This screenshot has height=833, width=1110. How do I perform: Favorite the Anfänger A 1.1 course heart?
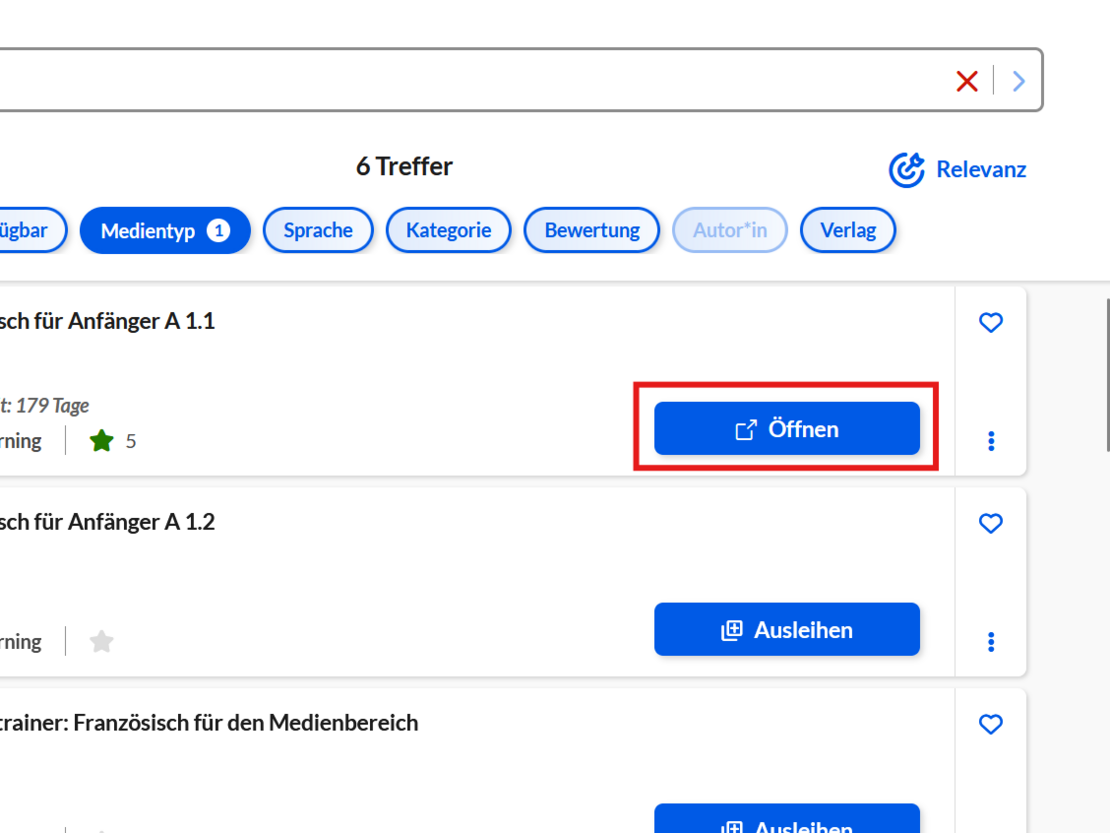coord(990,322)
